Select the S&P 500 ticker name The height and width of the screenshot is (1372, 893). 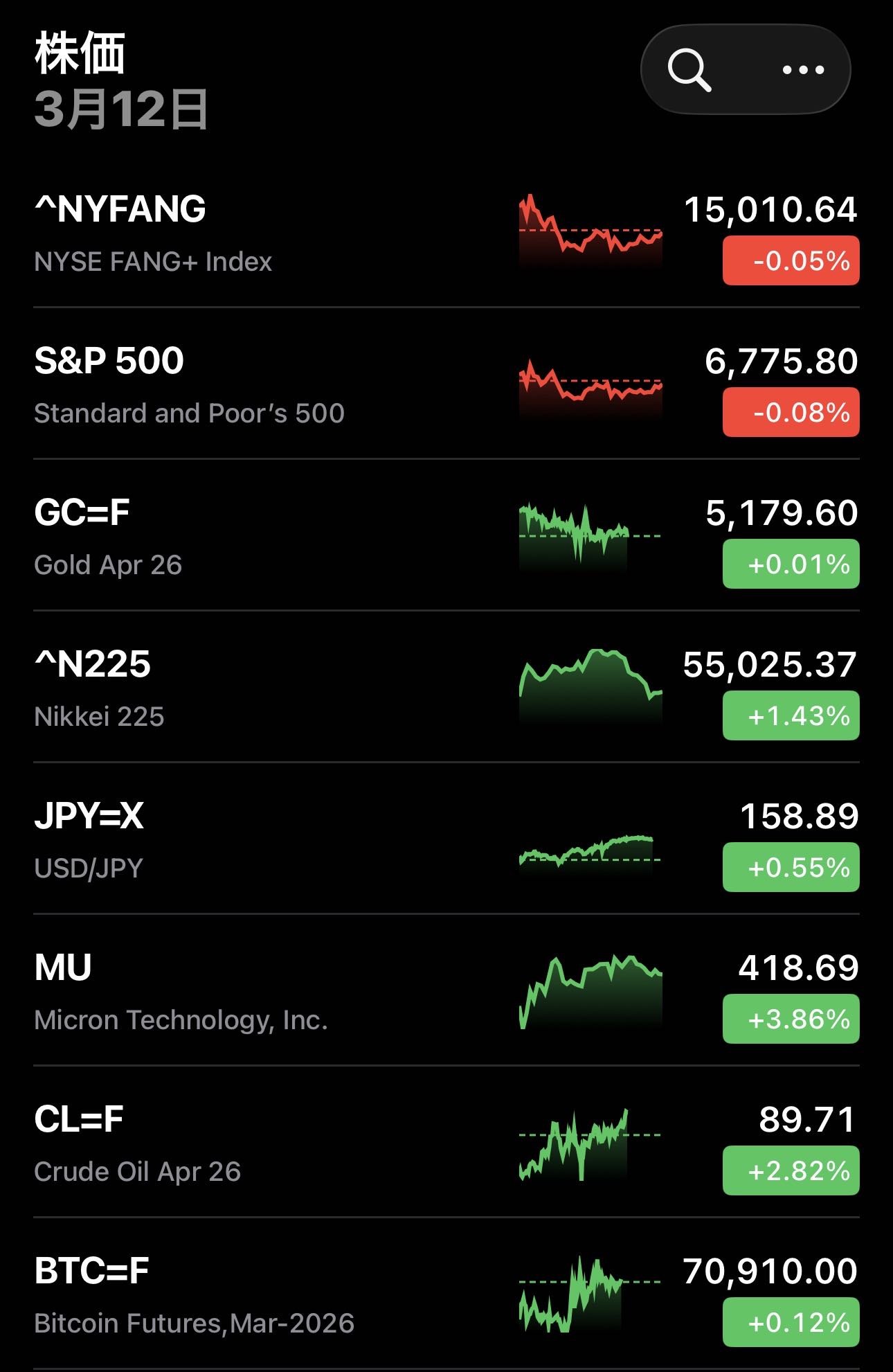click(x=109, y=361)
